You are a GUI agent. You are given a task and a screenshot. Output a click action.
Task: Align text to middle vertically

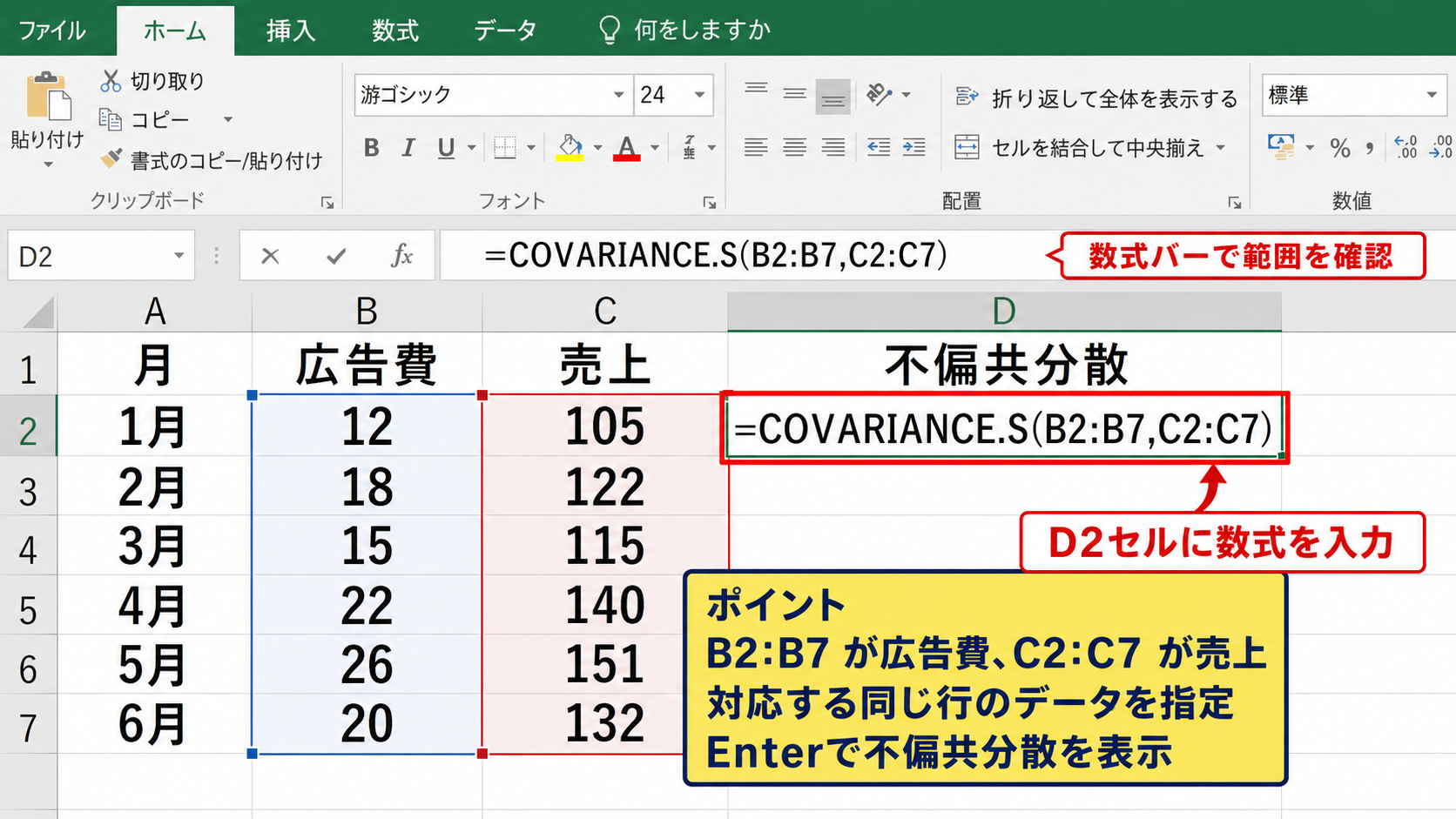(794, 94)
